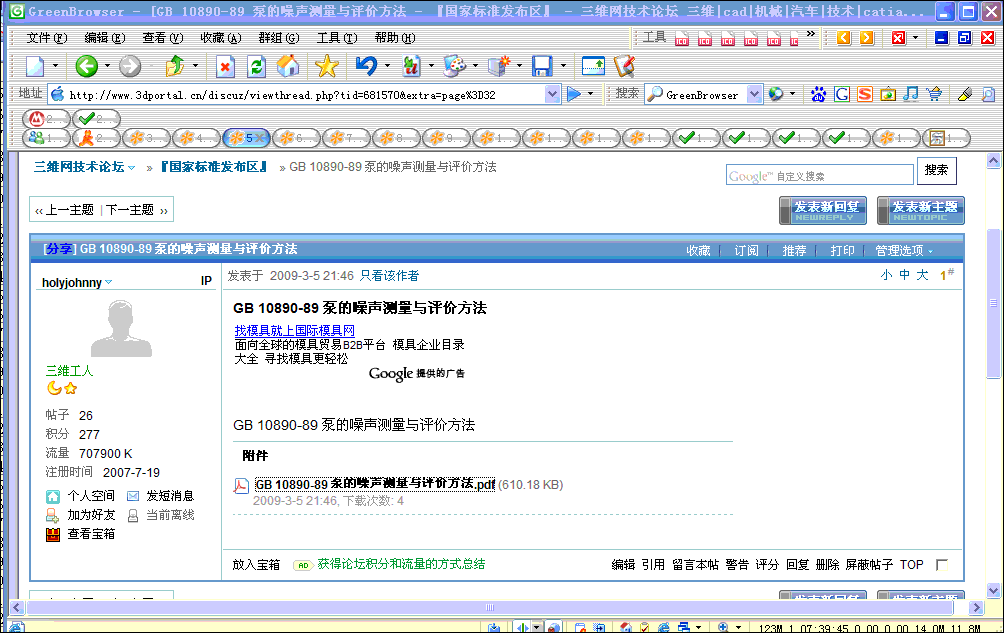Click the orange S Sogou search icon
Screen dimensions: 1004x633
point(864,94)
